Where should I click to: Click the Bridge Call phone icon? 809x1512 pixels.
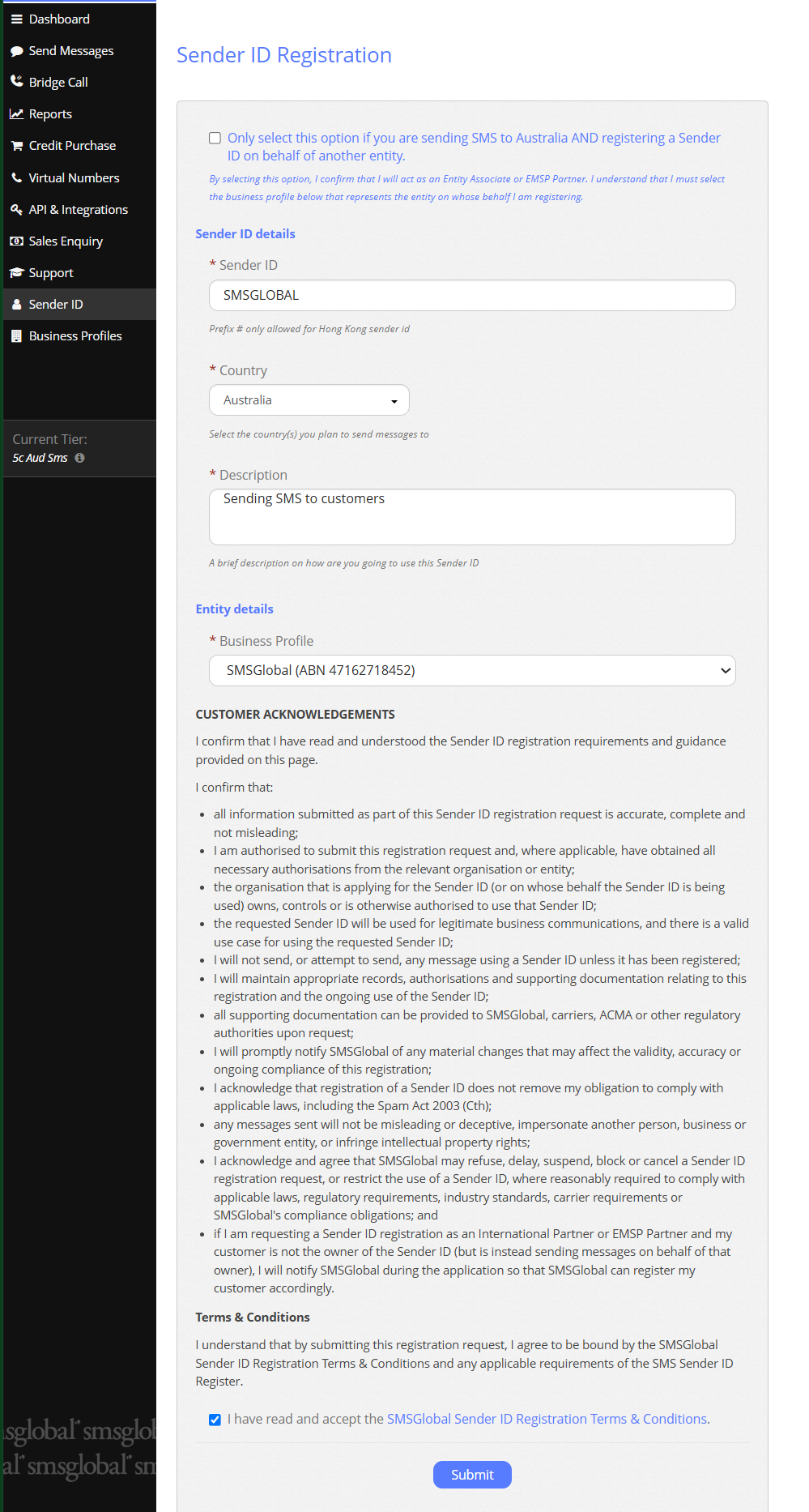(x=16, y=82)
